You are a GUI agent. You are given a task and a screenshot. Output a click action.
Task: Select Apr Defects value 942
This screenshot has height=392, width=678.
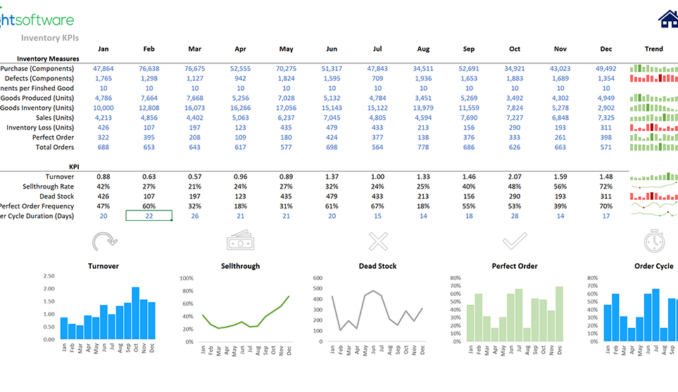point(240,78)
